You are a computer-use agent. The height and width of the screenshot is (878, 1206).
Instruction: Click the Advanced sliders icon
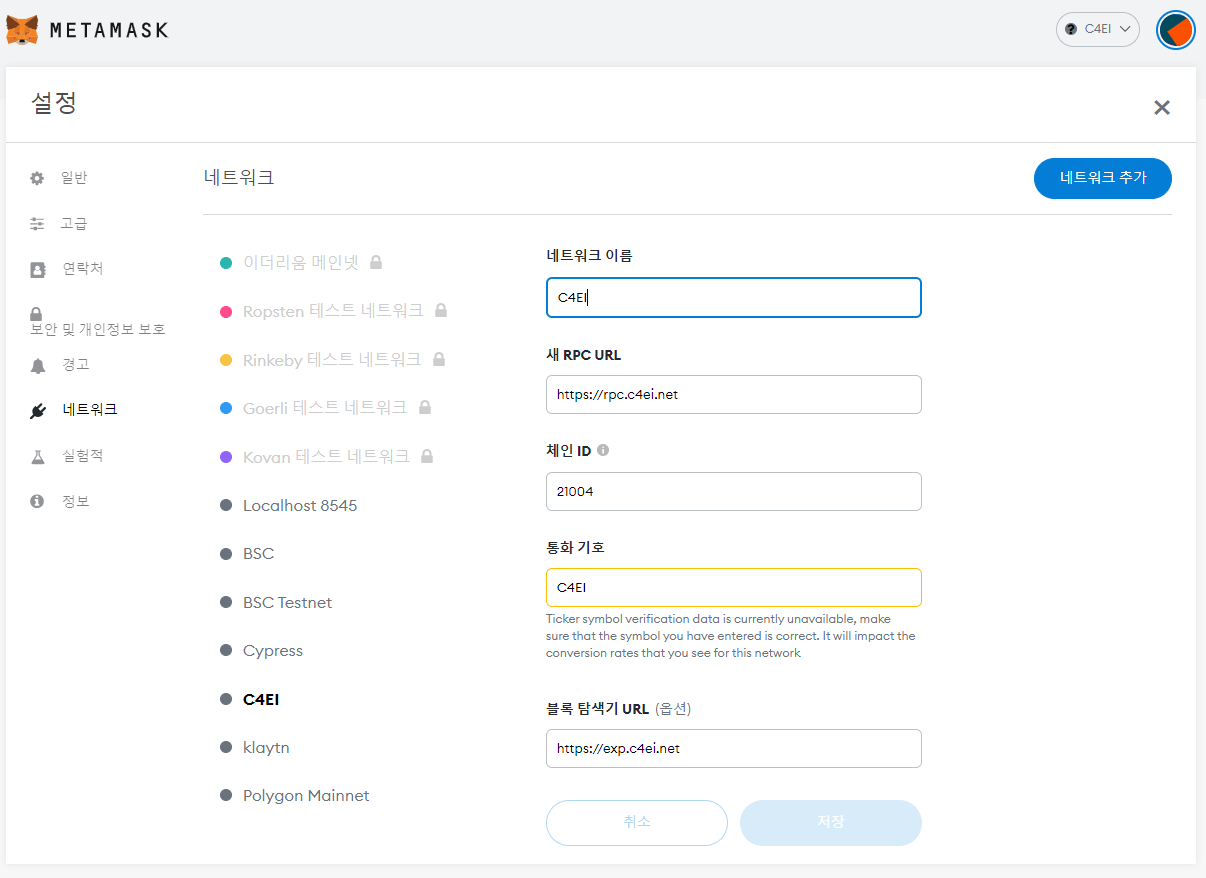point(37,224)
